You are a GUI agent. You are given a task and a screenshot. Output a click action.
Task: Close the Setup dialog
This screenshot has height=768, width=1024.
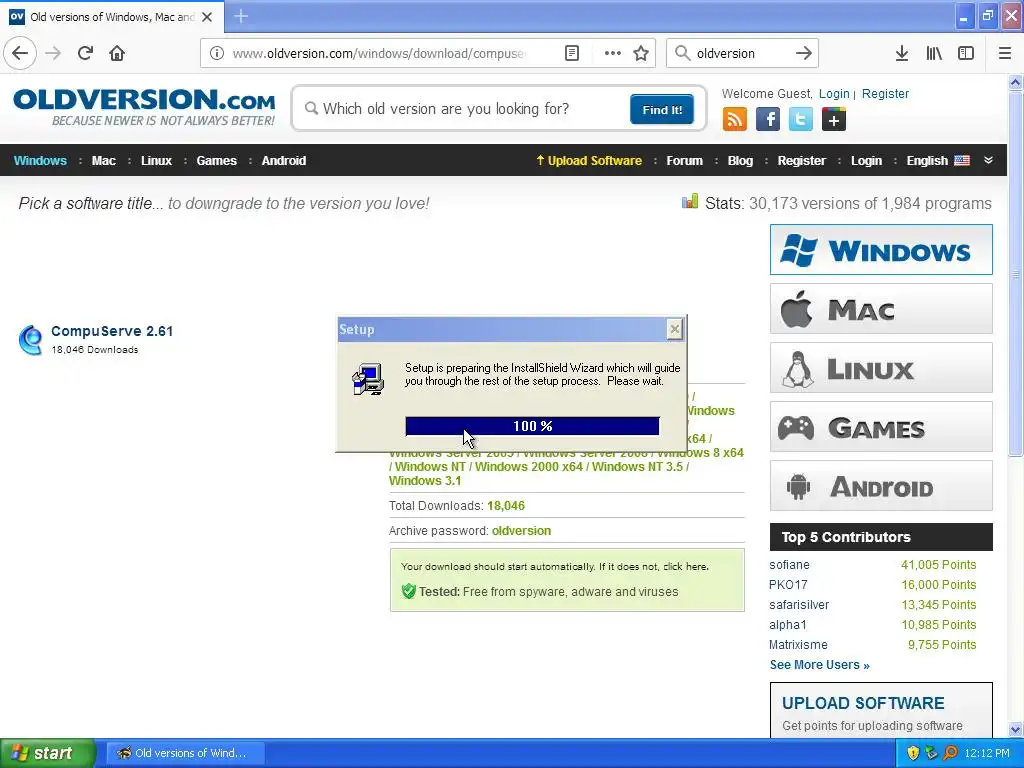tap(675, 329)
